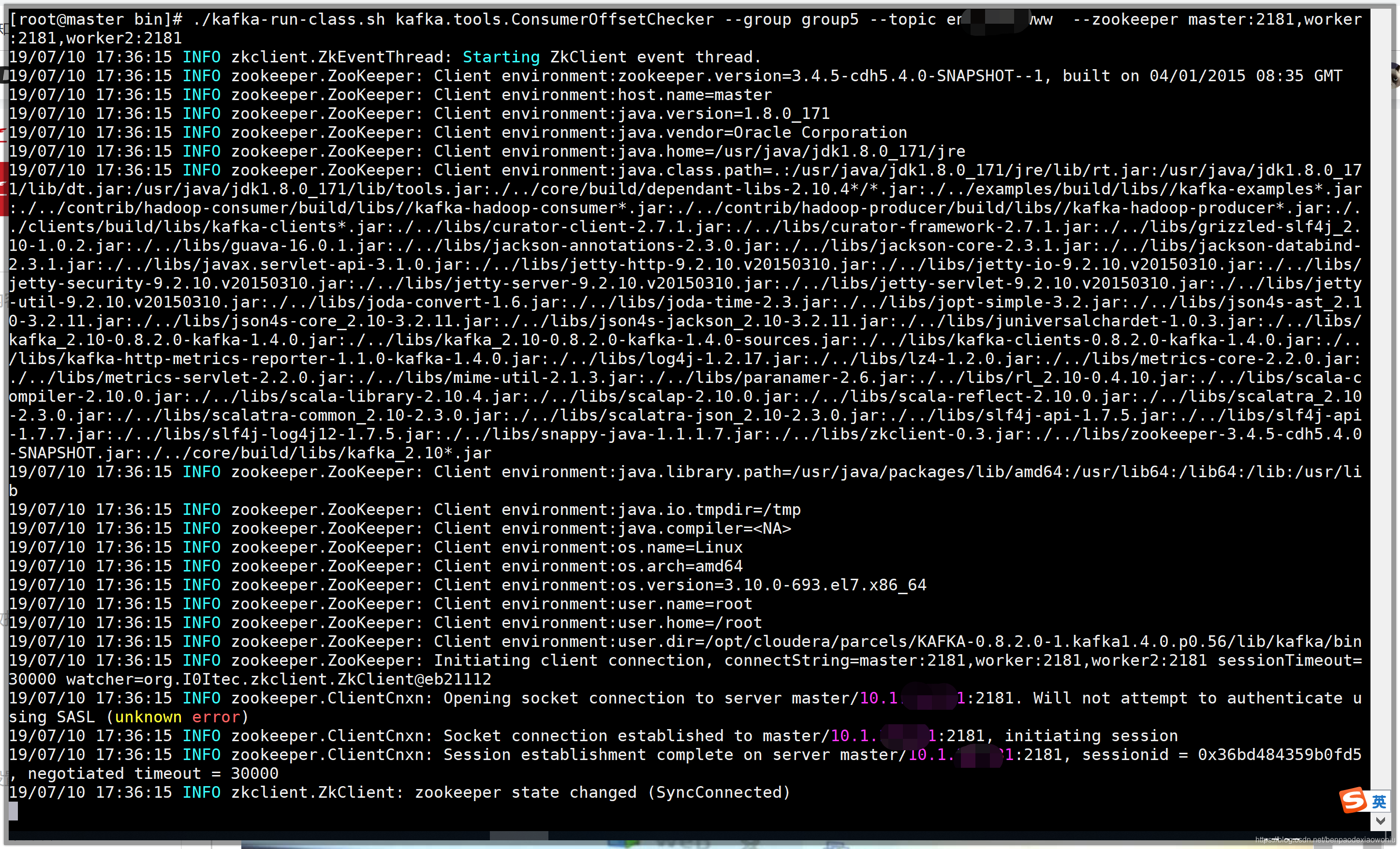
Task: Click mime-util-2.1.3.jar in the classpath
Action: coord(535,377)
